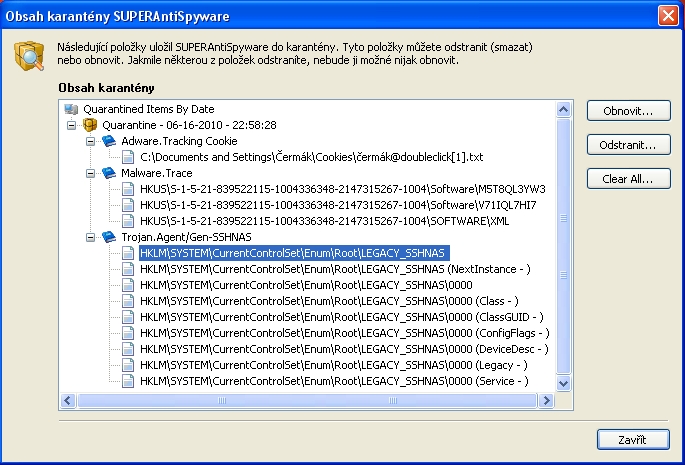The height and width of the screenshot is (465, 685).
Task: Click the document icon for (Legacy - ) entry
Action: 128,365
